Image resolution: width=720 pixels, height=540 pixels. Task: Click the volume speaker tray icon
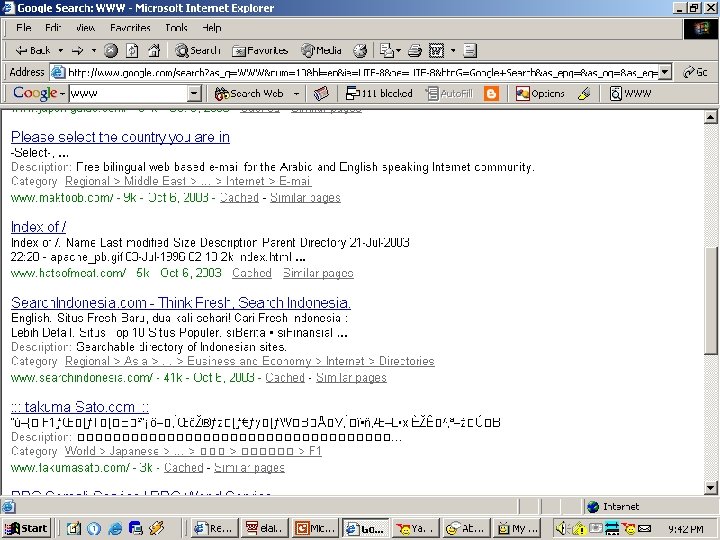click(562, 529)
